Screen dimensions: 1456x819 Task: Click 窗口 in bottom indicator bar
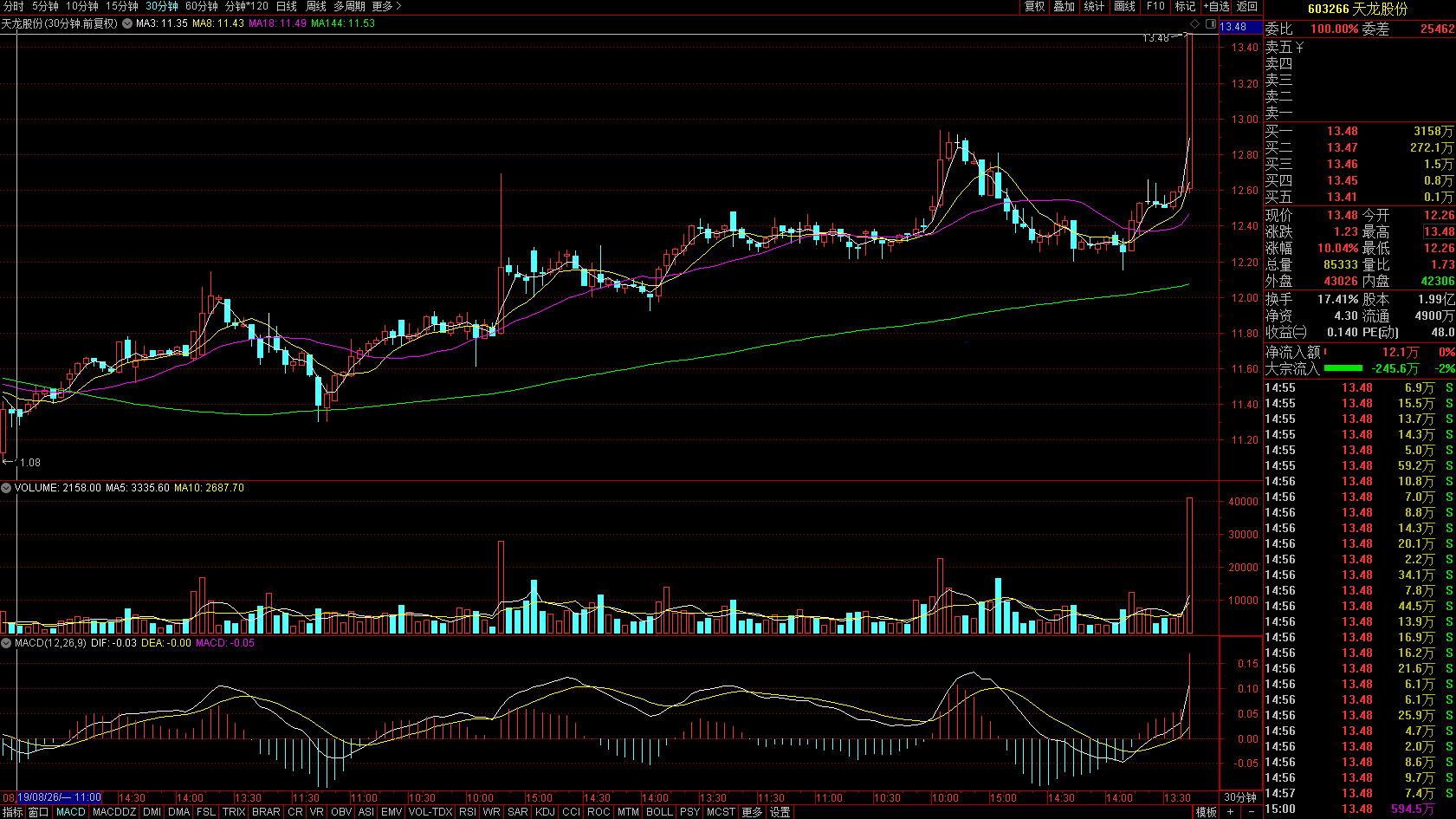pos(38,812)
